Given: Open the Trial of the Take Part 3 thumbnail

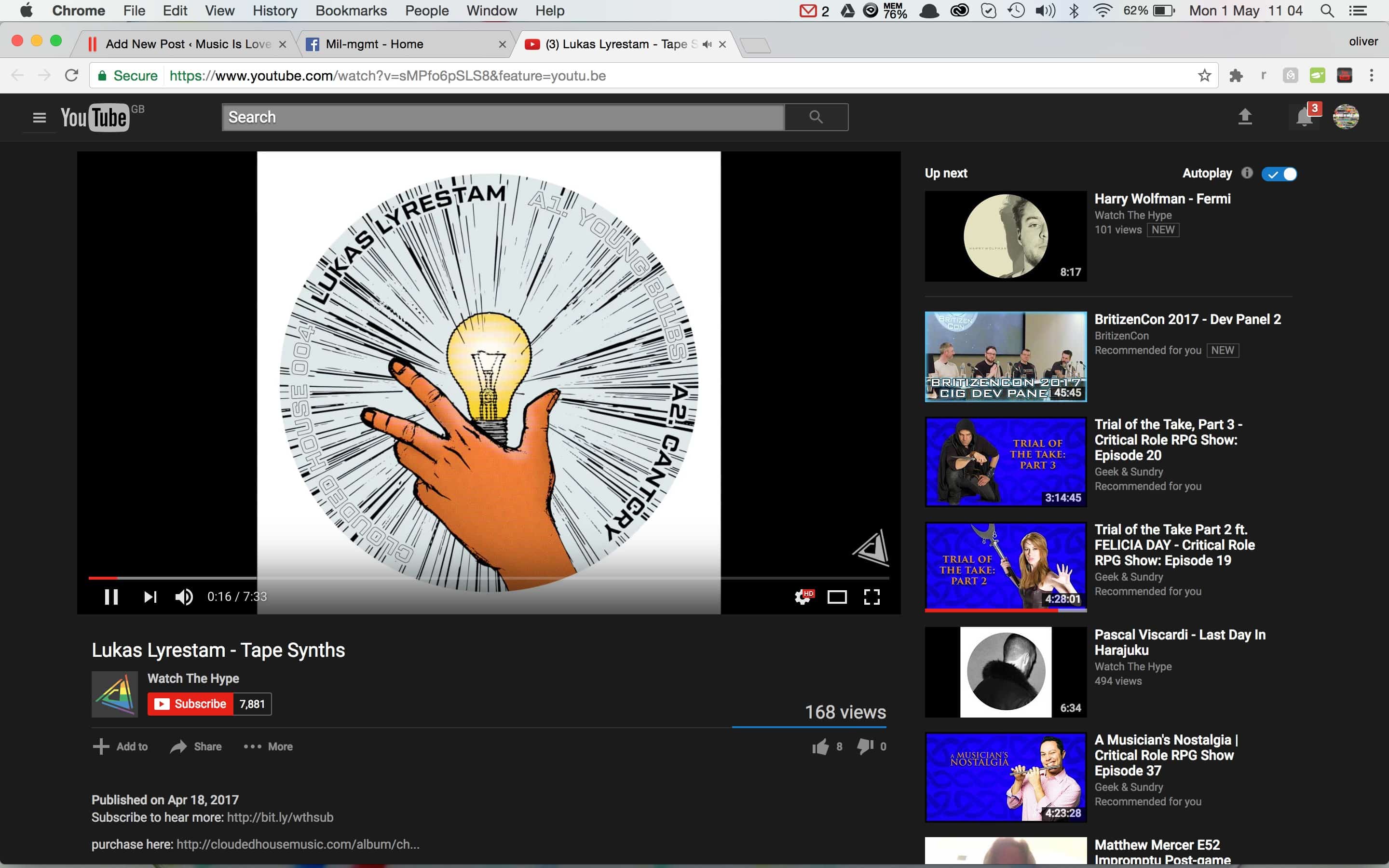Looking at the screenshot, I should tap(1006, 461).
